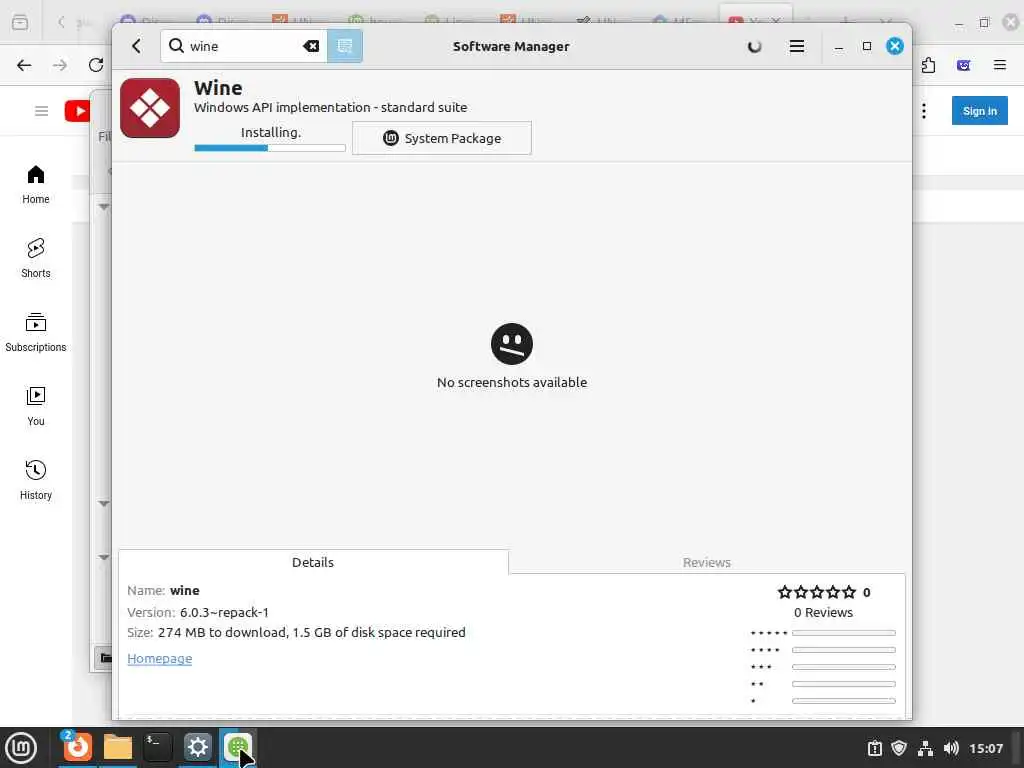This screenshot has width=1024, height=768.
Task: Open network connections tray icon
Action: [x=925, y=748]
